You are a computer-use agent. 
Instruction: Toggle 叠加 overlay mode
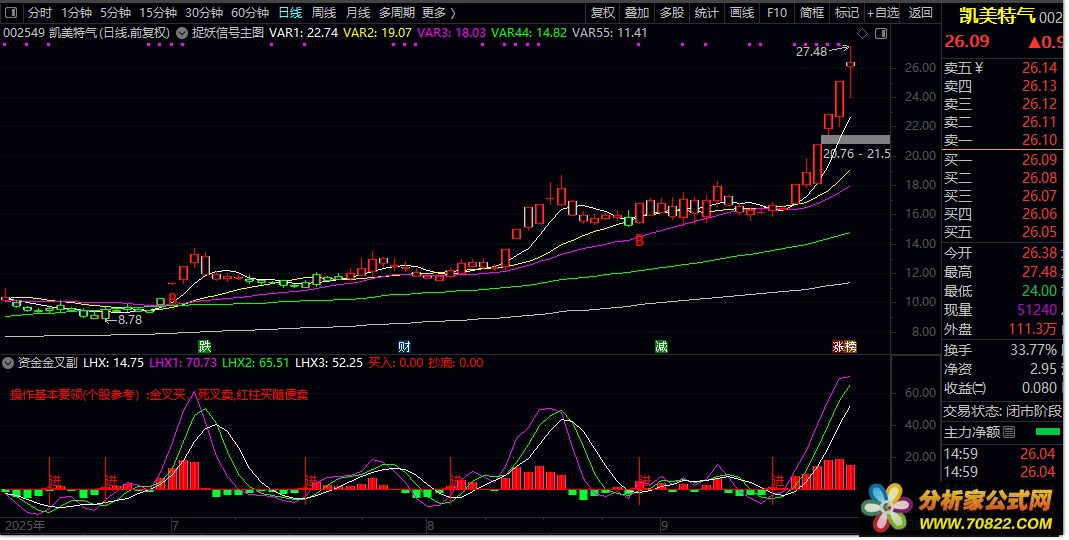click(636, 13)
